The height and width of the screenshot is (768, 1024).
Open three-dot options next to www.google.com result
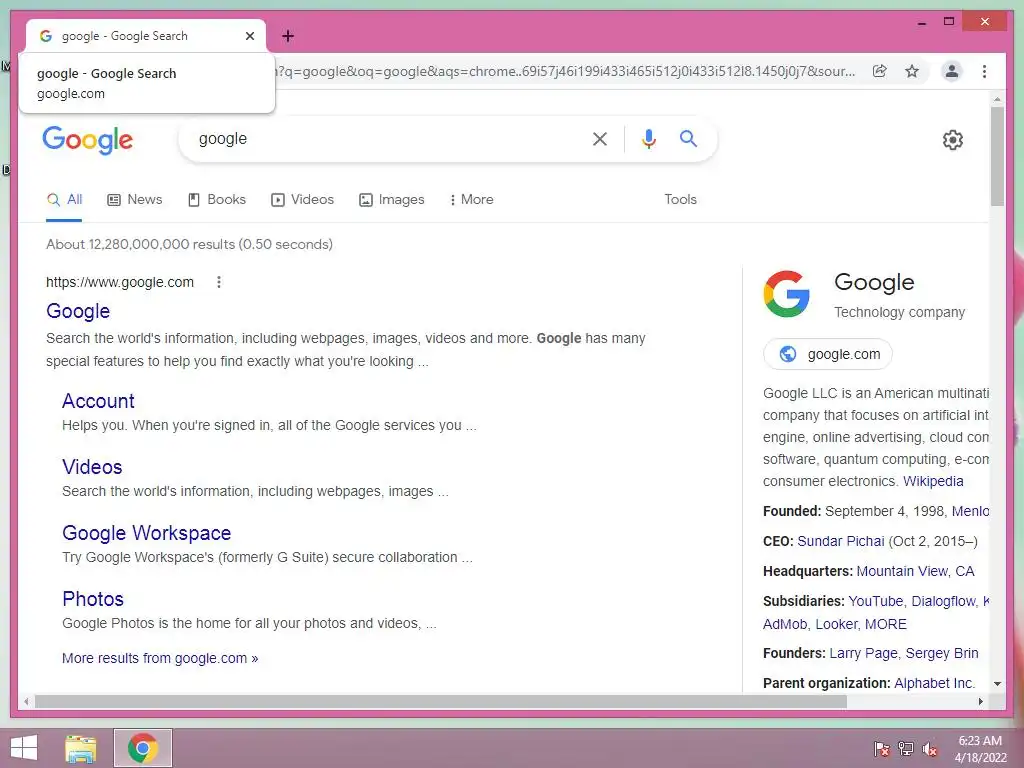pyautogui.click(x=219, y=282)
